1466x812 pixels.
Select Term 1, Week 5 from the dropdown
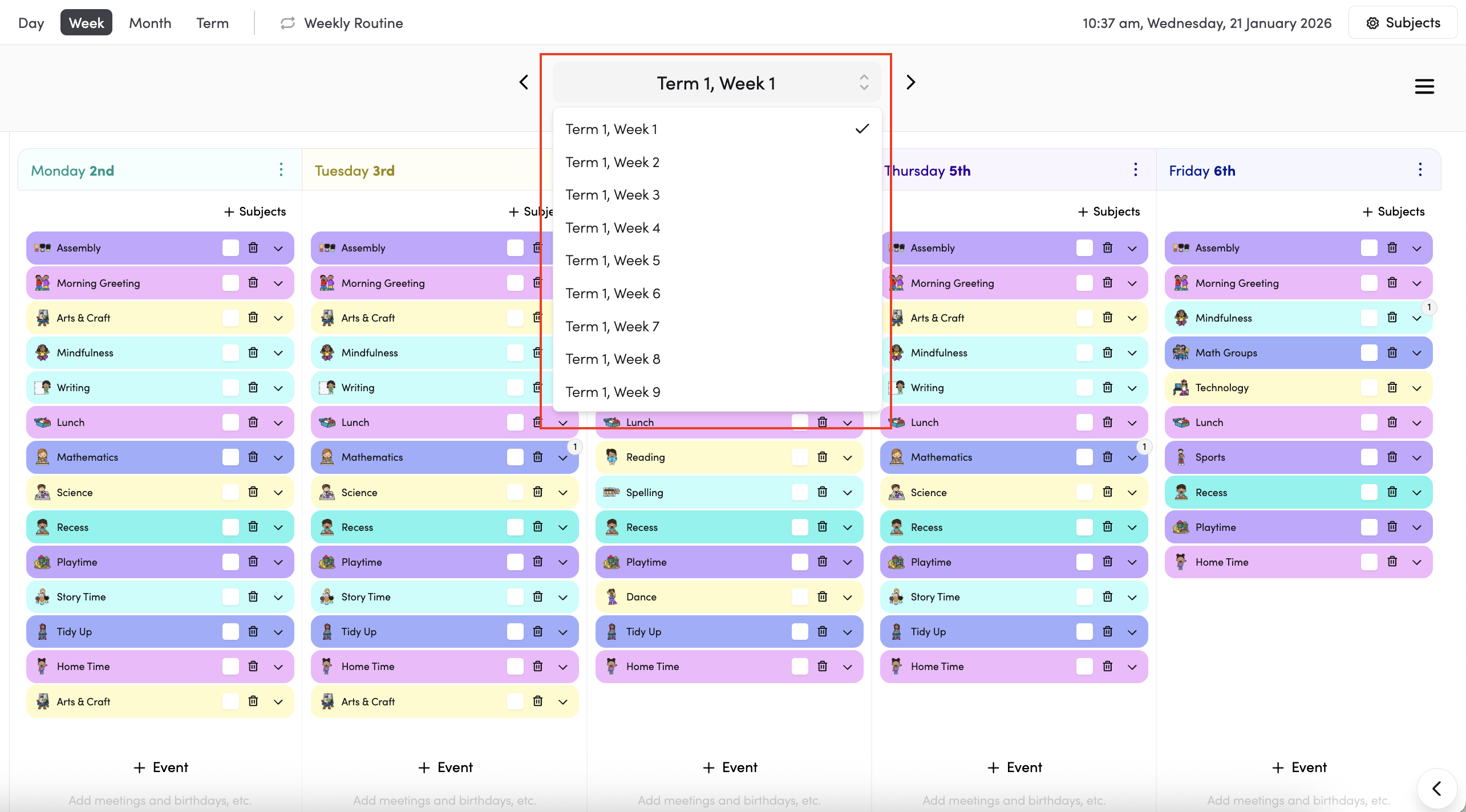pyautogui.click(x=613, y=261)
